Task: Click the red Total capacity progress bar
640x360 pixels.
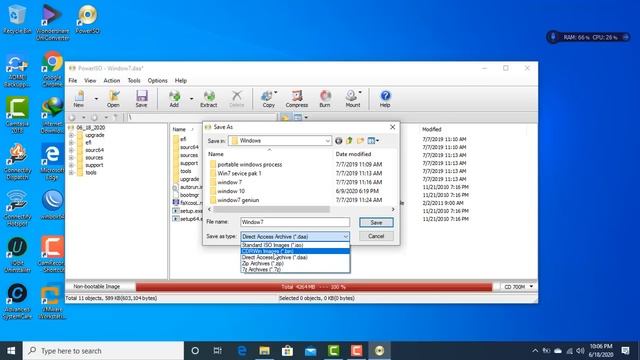Action: tap(313, 287)
